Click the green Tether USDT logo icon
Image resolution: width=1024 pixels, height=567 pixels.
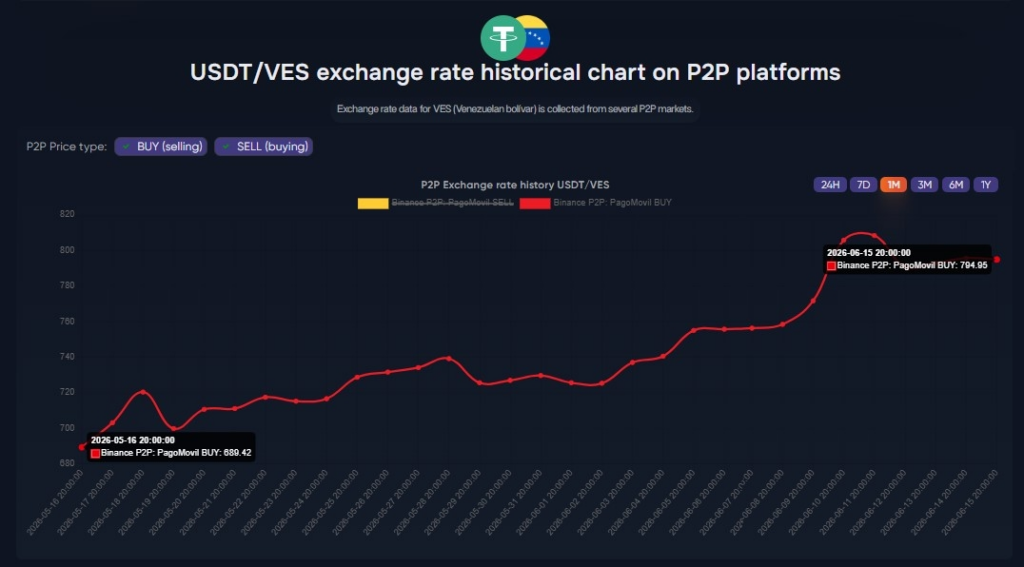coord(503,38)
